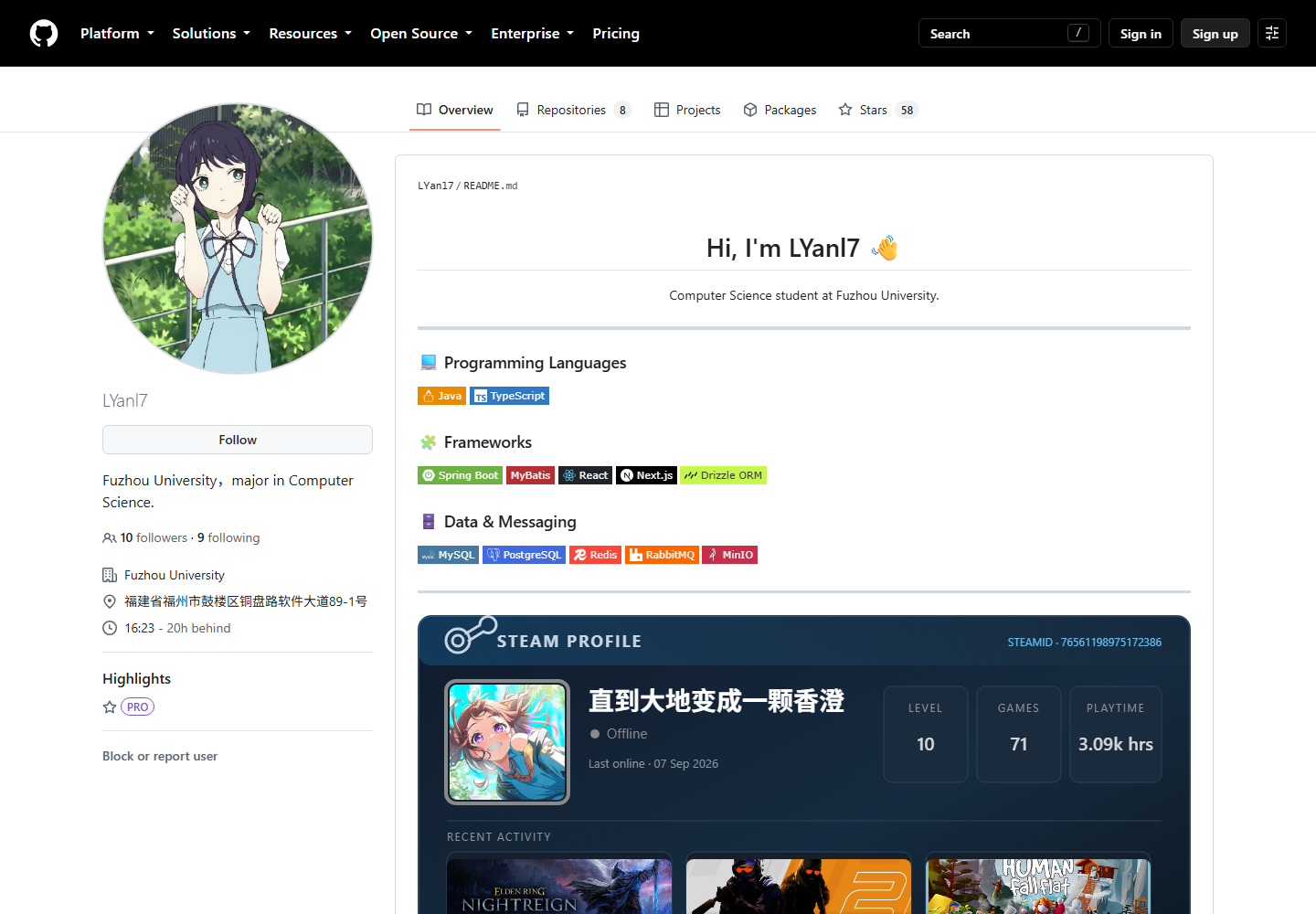1316x914 pixels.
Task: Click the puzzle piece icon beside Frameworks
Action: tap(428, 442)
